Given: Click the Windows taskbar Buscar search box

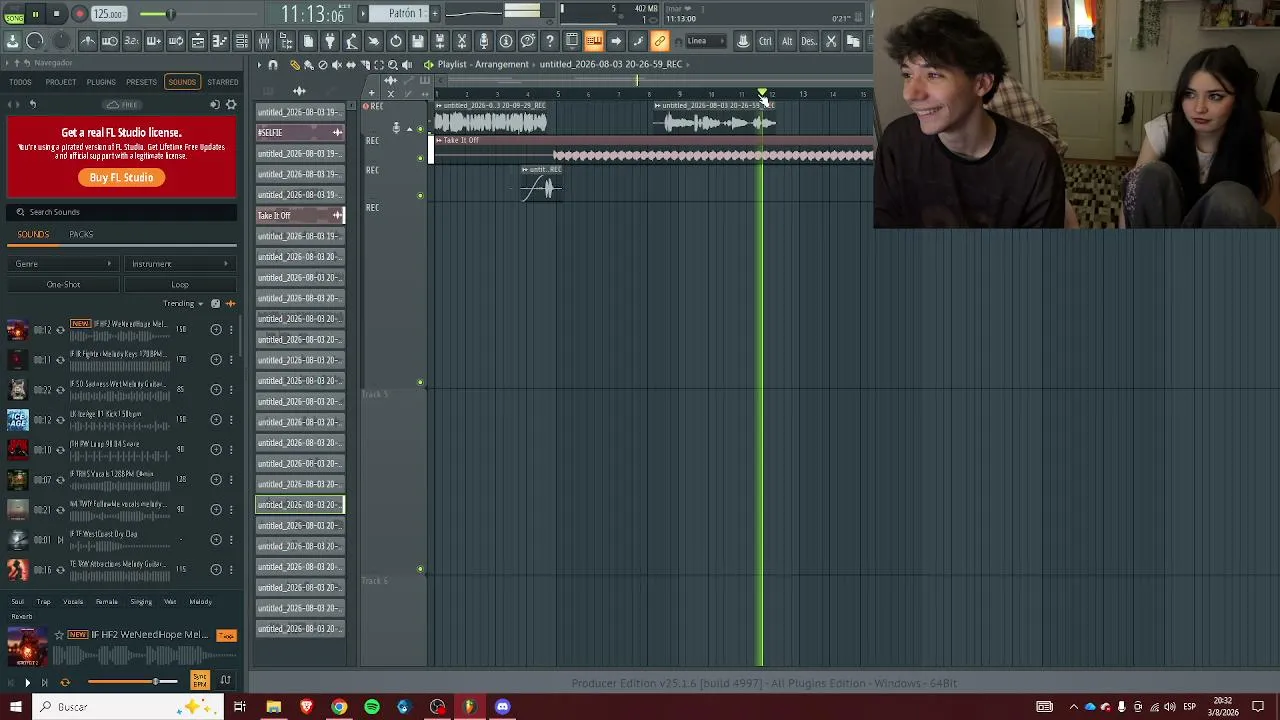Looking at the screenshot, I should coord(127,707).
